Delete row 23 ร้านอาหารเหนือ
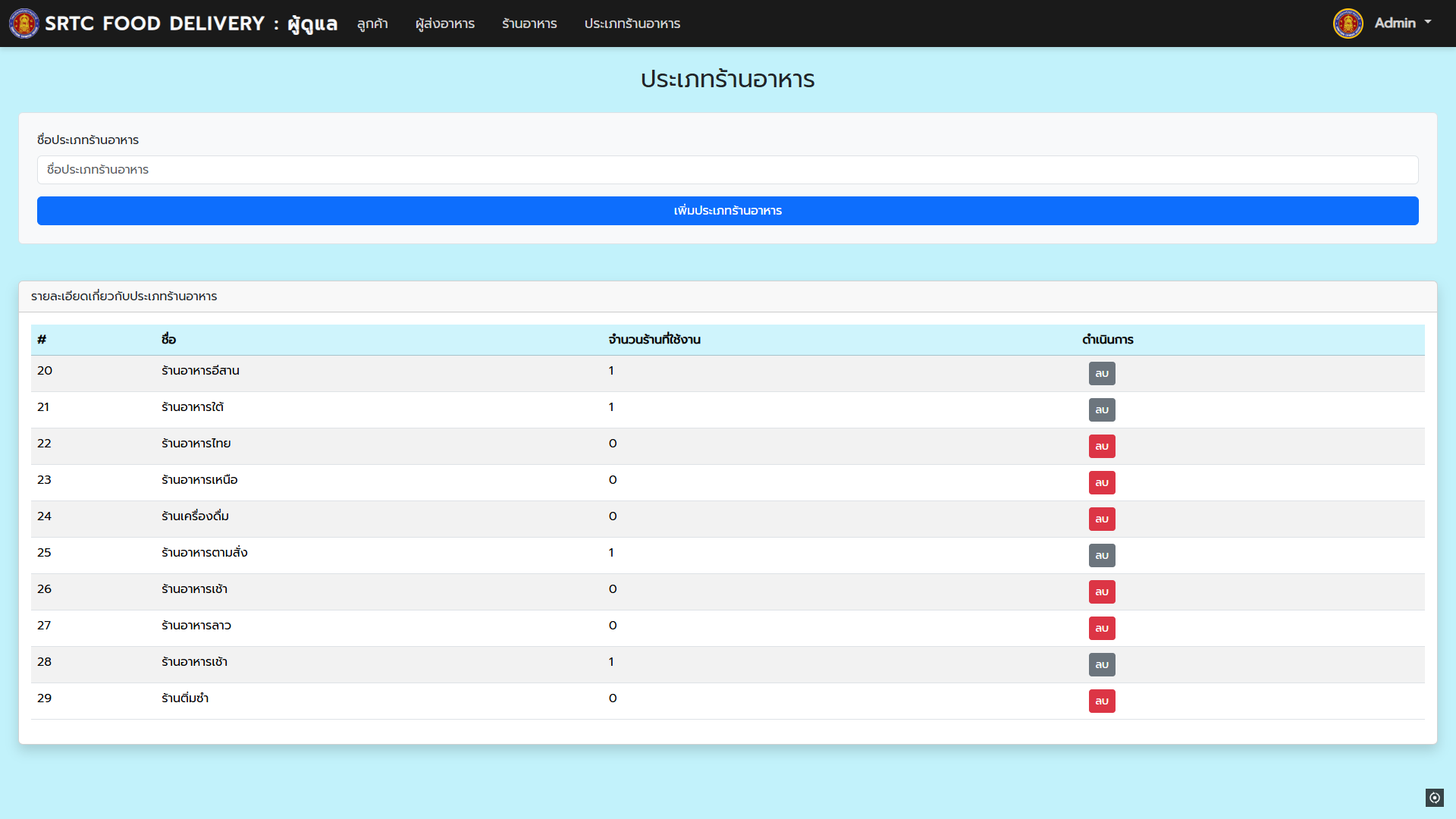1456x819 pixels. (1101, 482)
